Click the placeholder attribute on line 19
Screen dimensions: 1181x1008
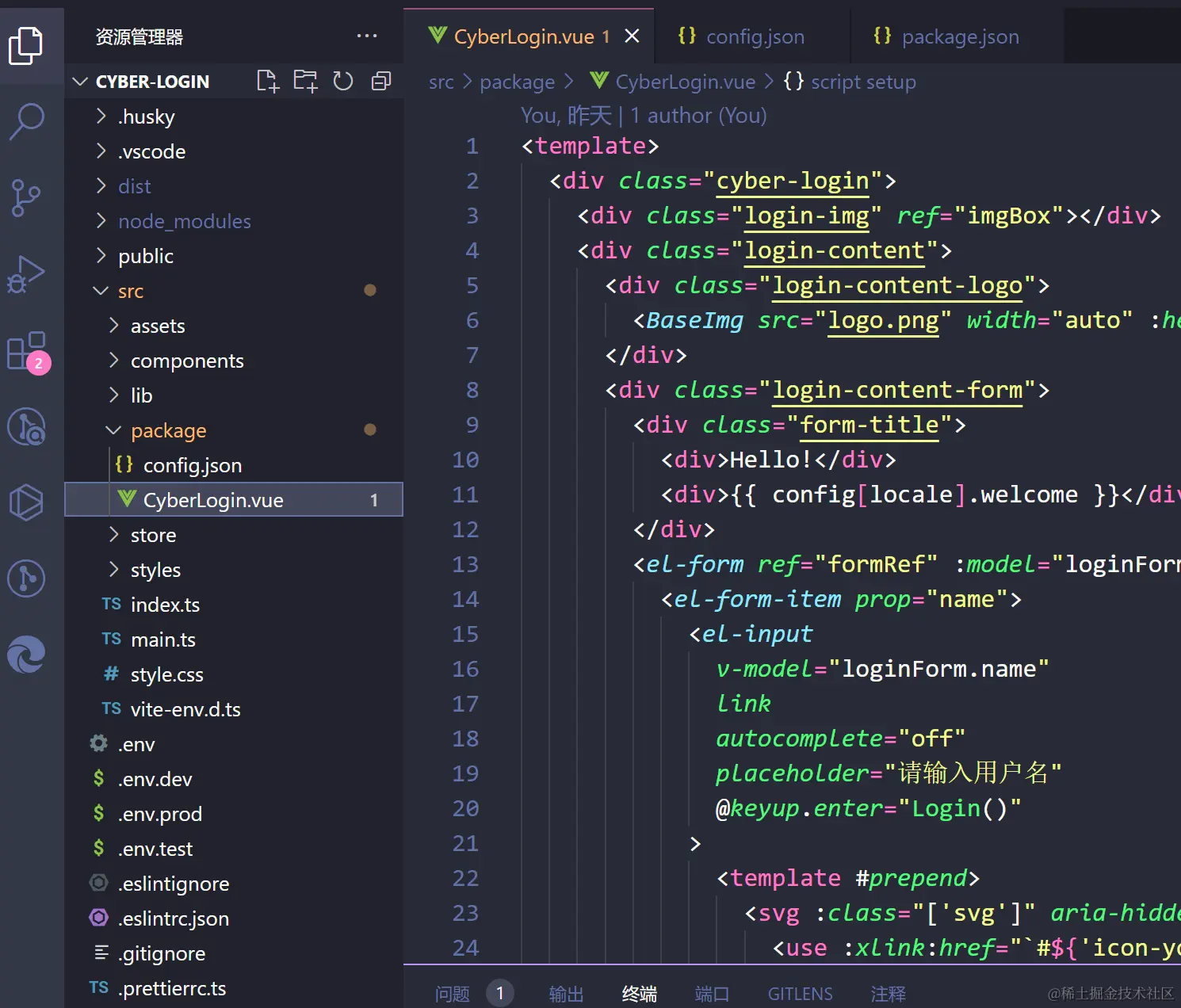pyautogui.click(x=793, y=773)
